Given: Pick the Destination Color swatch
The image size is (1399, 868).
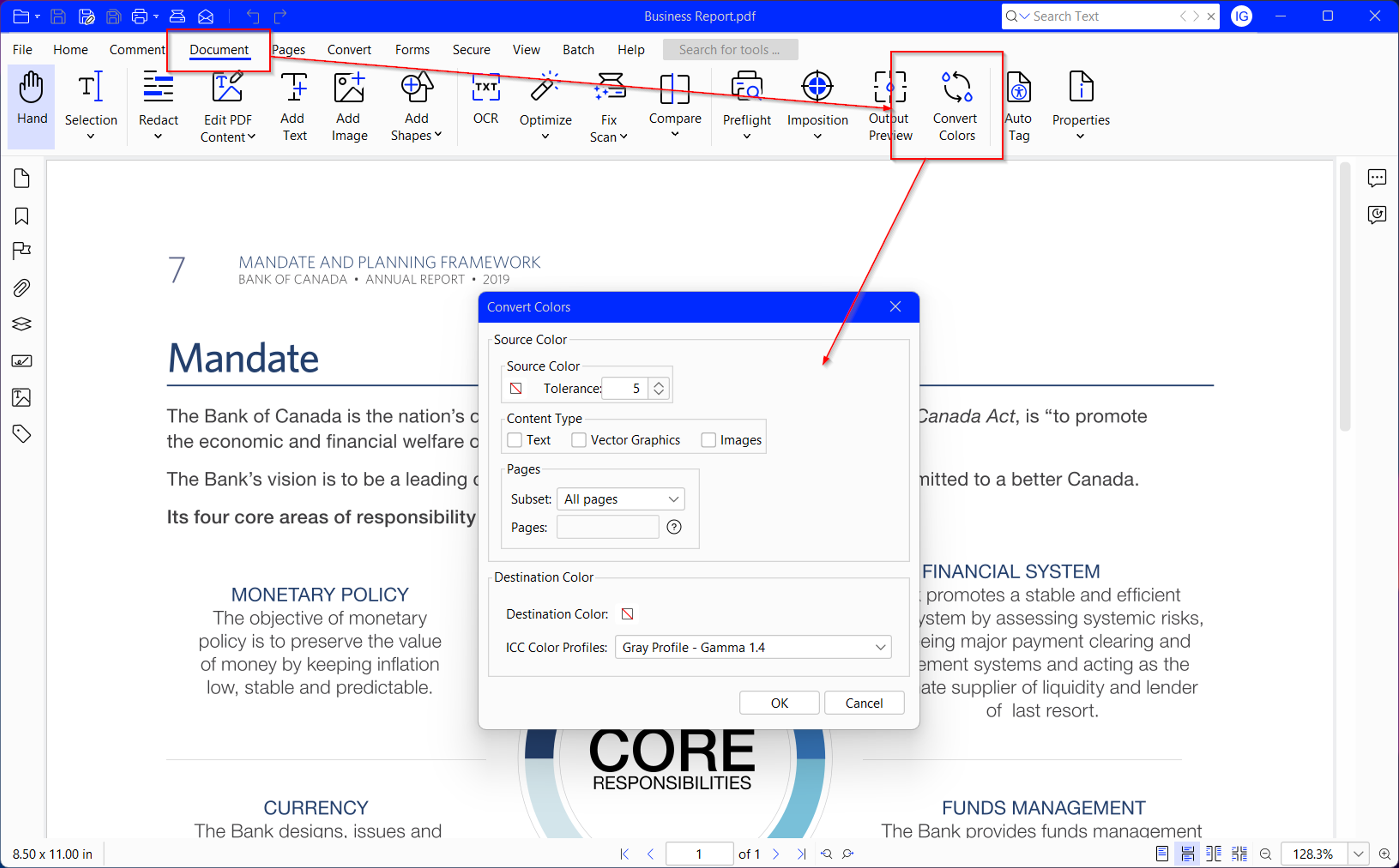Looking at the screenshot, I should (x=627, y=614).
